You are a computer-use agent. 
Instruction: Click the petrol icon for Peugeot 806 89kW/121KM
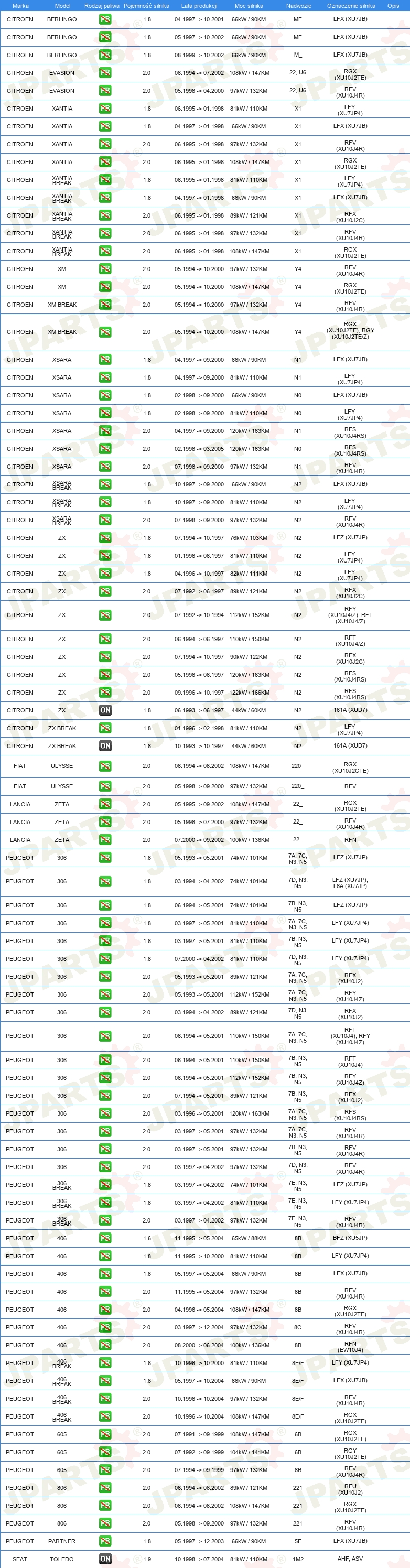point(105,1488)
